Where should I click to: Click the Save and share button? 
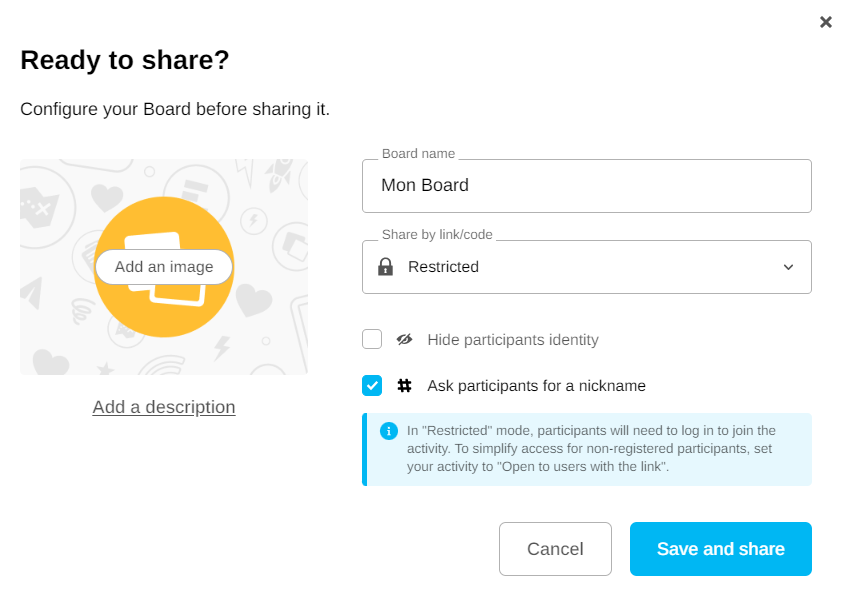pos(720,549)
